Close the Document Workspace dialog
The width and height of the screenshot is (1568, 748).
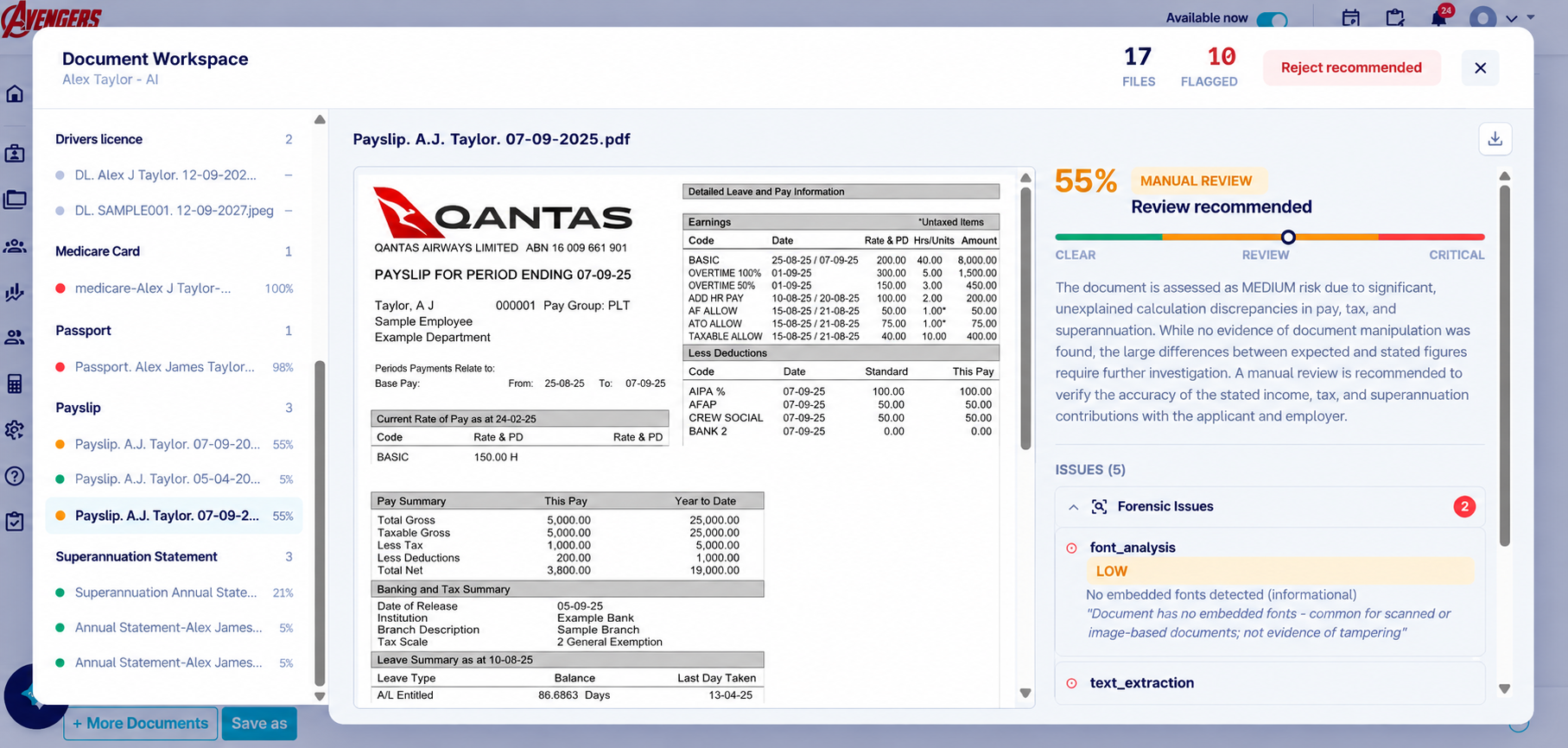click(x=1481, y=68)
